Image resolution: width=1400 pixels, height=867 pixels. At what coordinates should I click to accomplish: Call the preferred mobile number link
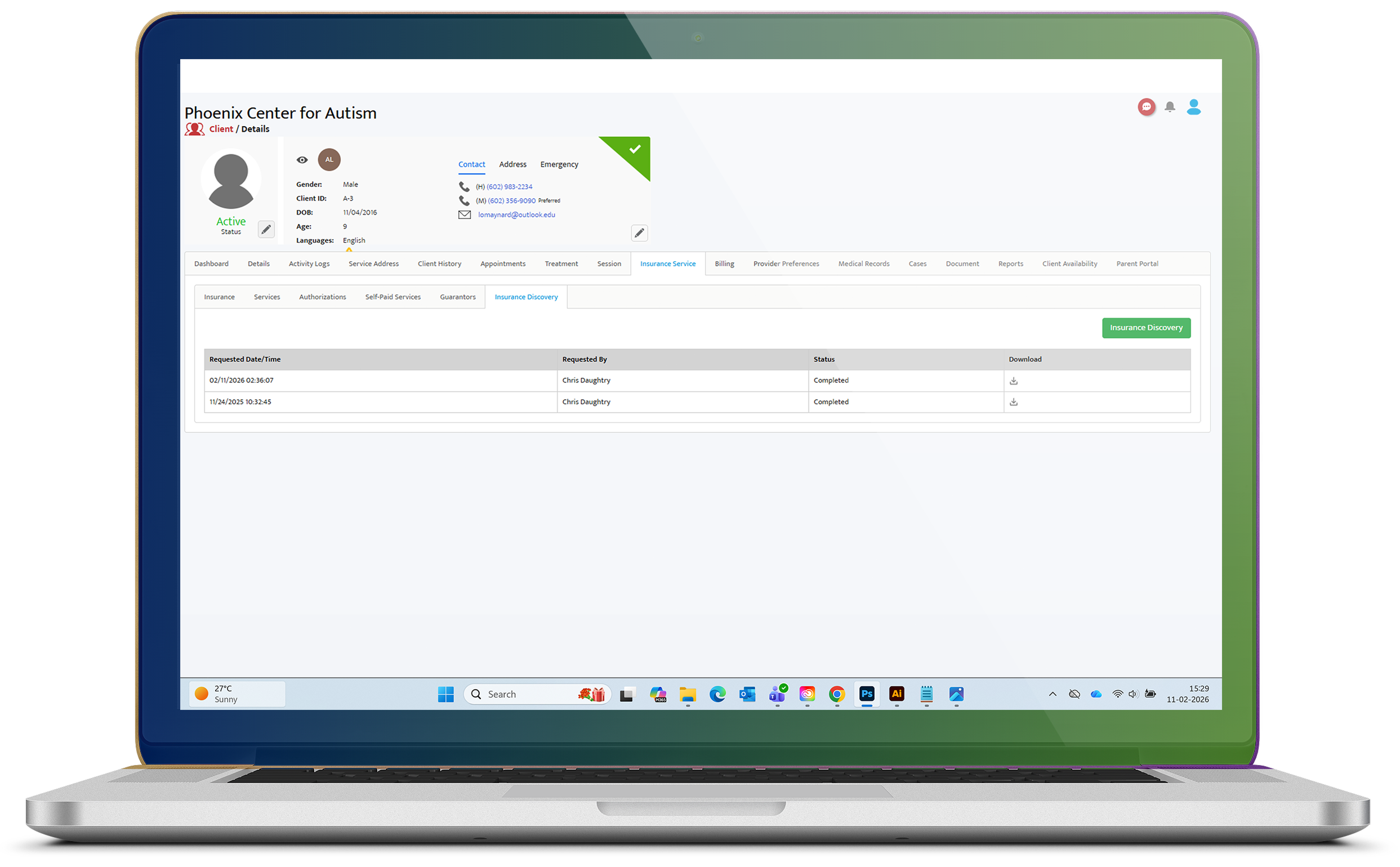tap(511, 200)
